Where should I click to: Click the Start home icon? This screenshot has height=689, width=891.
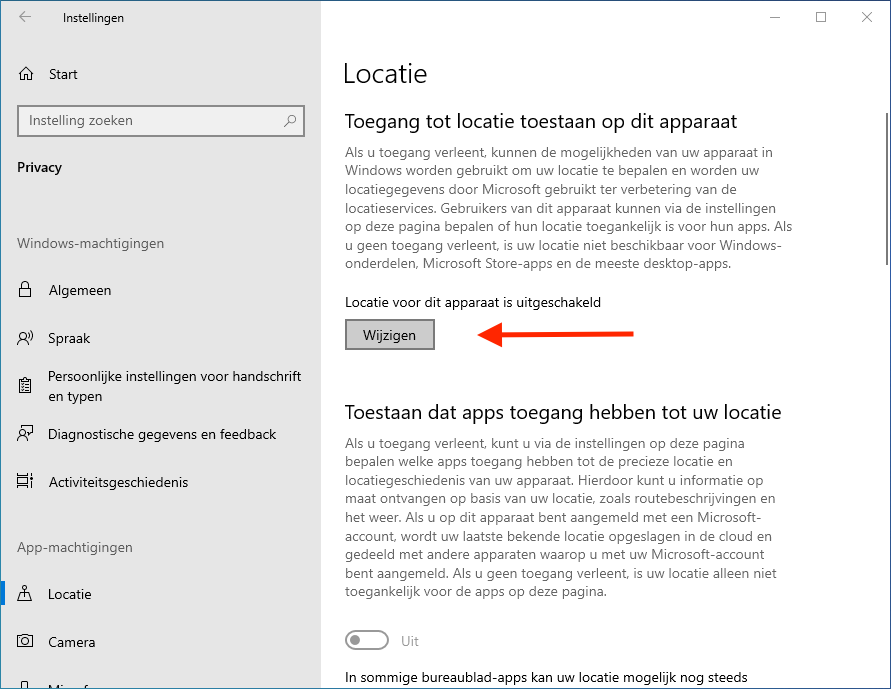26,74
